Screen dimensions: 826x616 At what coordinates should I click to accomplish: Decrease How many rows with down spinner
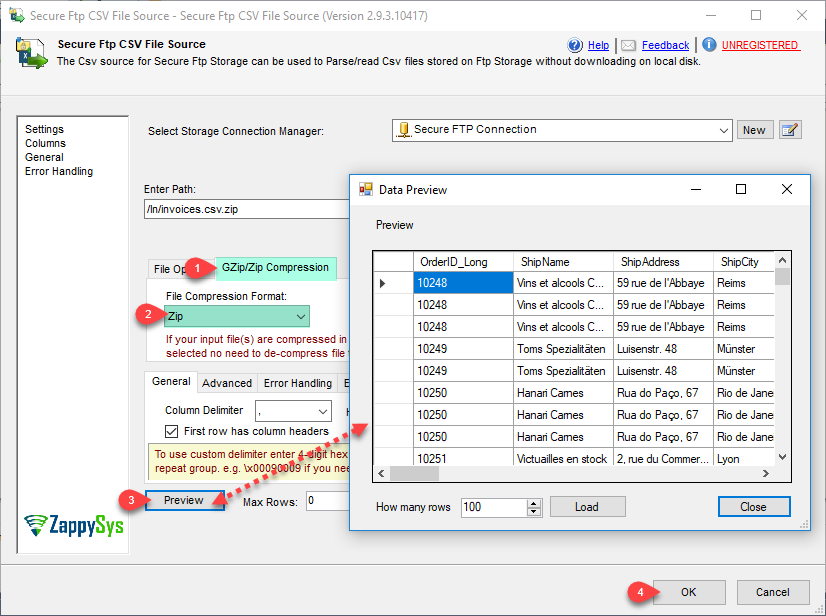534,512
